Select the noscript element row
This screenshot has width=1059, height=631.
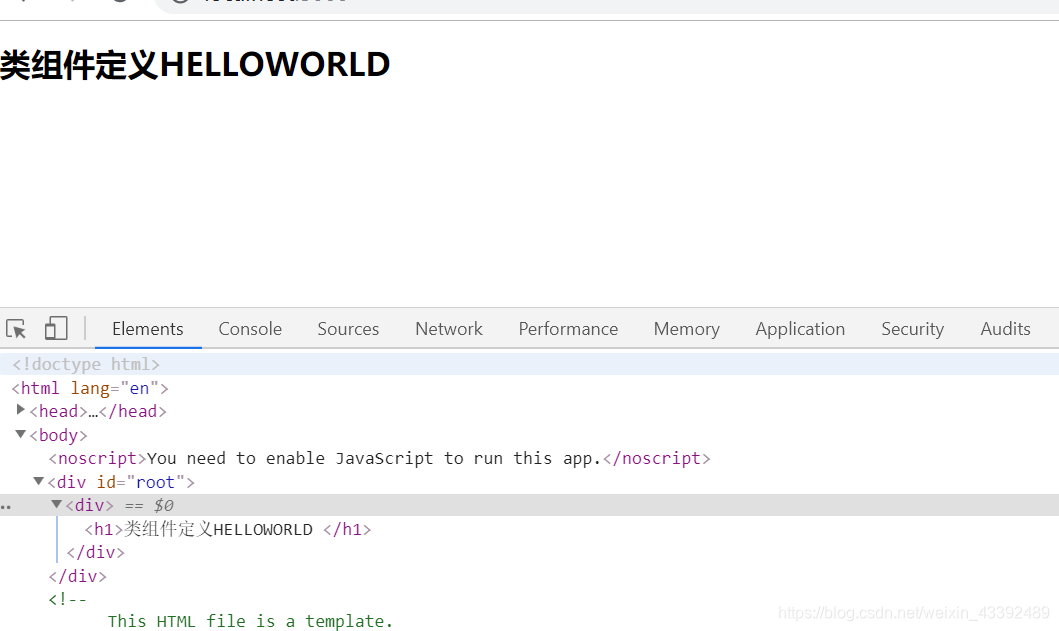click(x=380, y=459)
